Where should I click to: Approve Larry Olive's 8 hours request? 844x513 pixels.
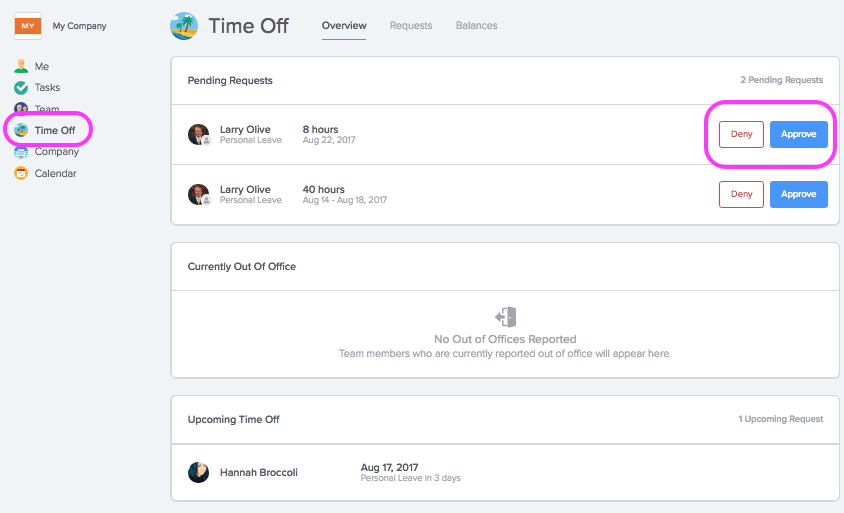pos(799,134)
